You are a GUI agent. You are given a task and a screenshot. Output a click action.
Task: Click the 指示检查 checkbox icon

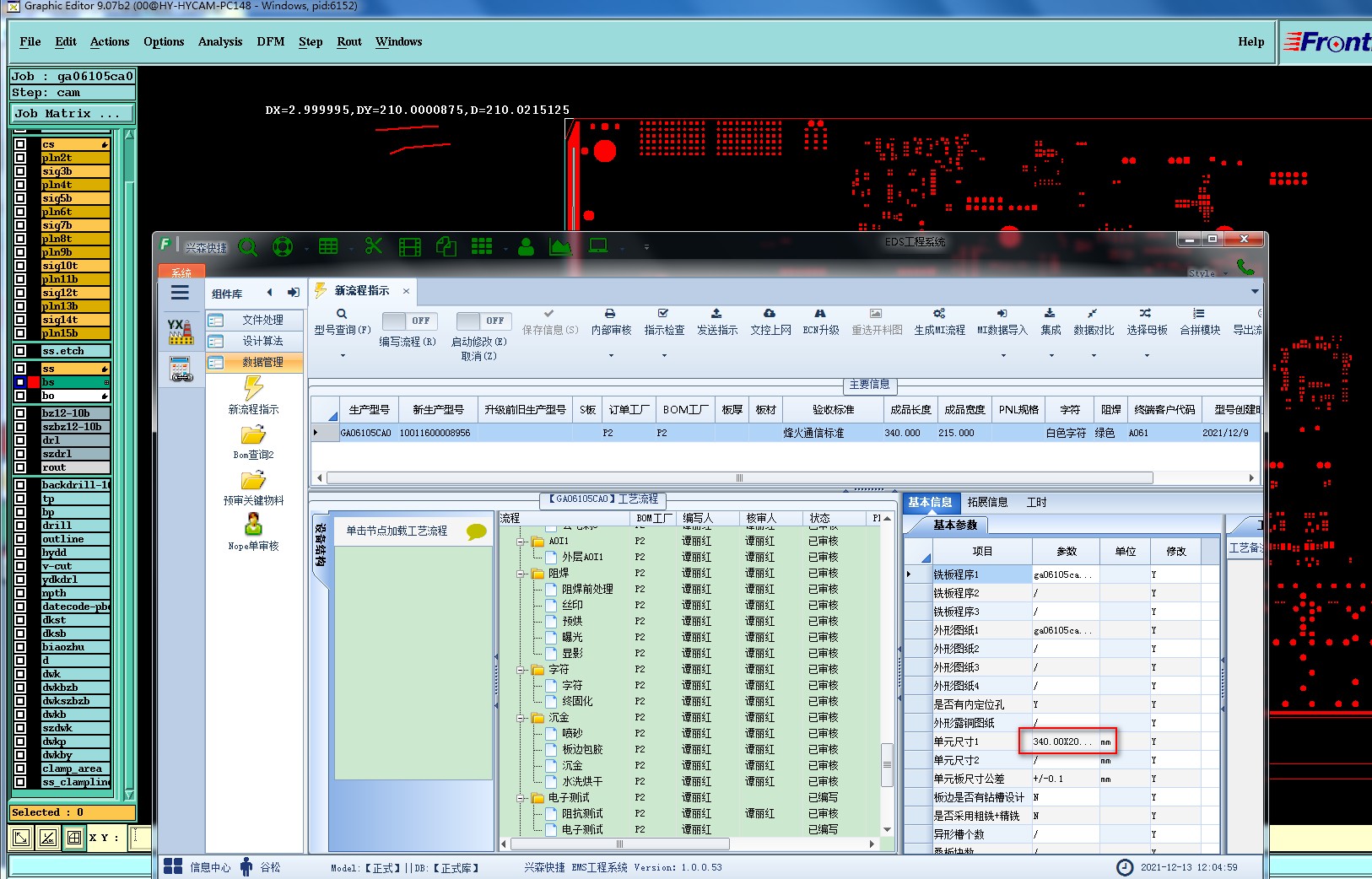coord(663,313)
